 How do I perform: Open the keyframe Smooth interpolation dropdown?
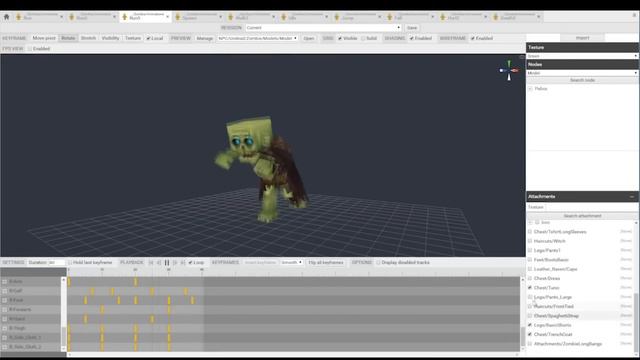291,262
